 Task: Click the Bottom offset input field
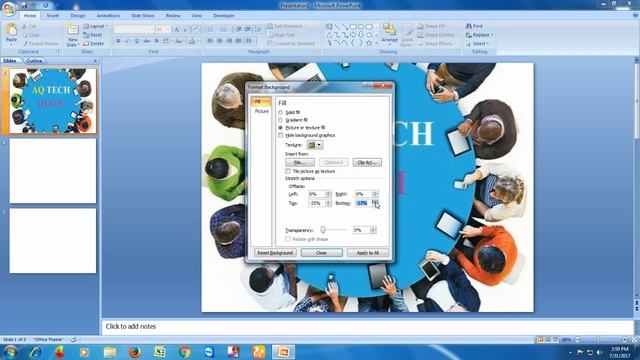(x=363, y=203)
